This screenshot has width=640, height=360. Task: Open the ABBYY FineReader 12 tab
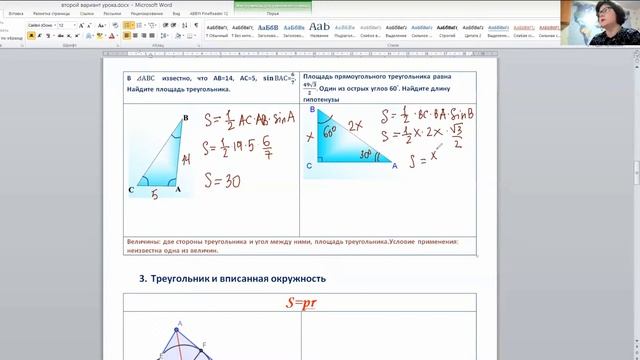pos(209,13)
